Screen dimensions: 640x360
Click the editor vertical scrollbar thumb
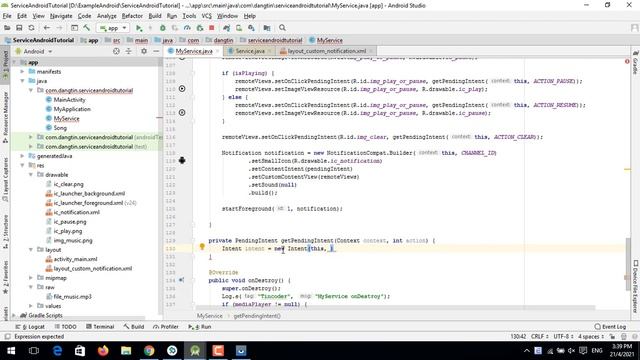point(627,263)
